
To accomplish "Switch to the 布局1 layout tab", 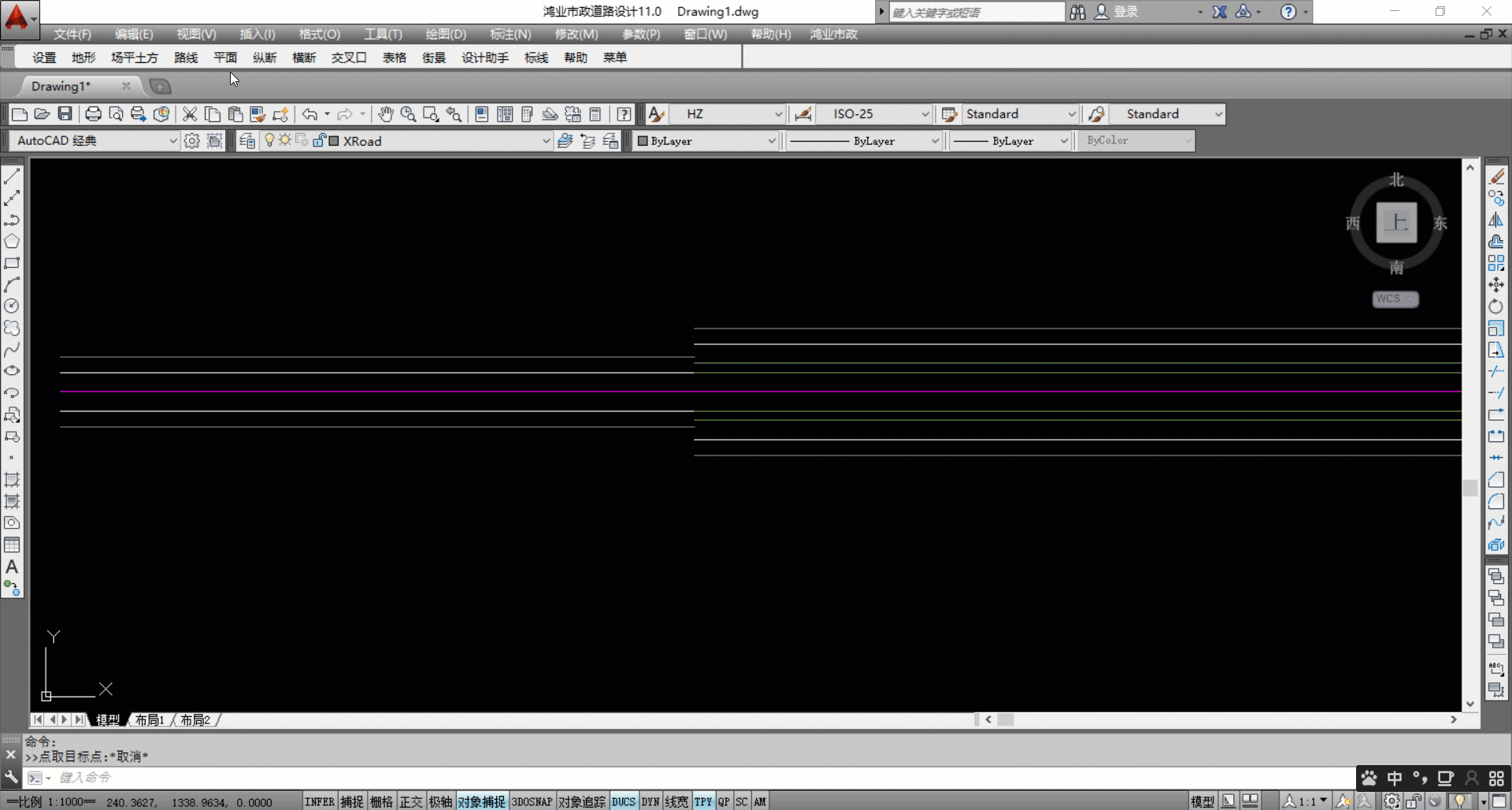I will click(150, 719).
